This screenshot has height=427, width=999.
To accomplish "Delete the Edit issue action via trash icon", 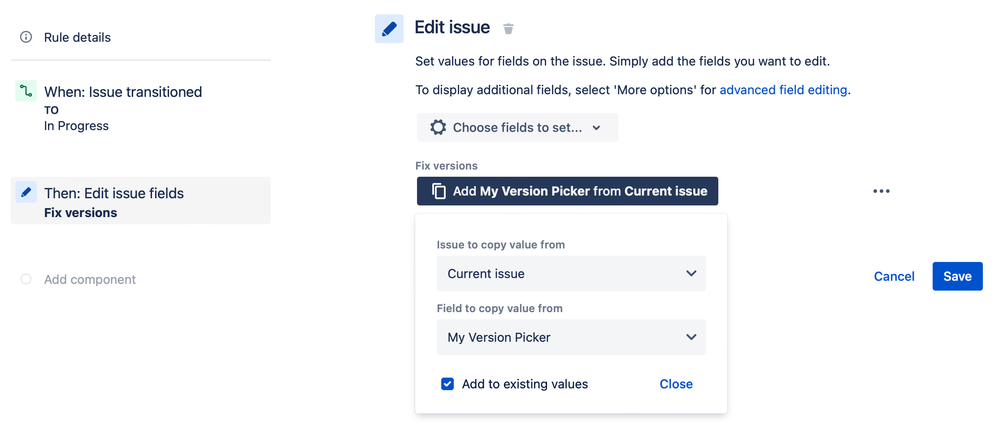I will (x=509, y=29).
